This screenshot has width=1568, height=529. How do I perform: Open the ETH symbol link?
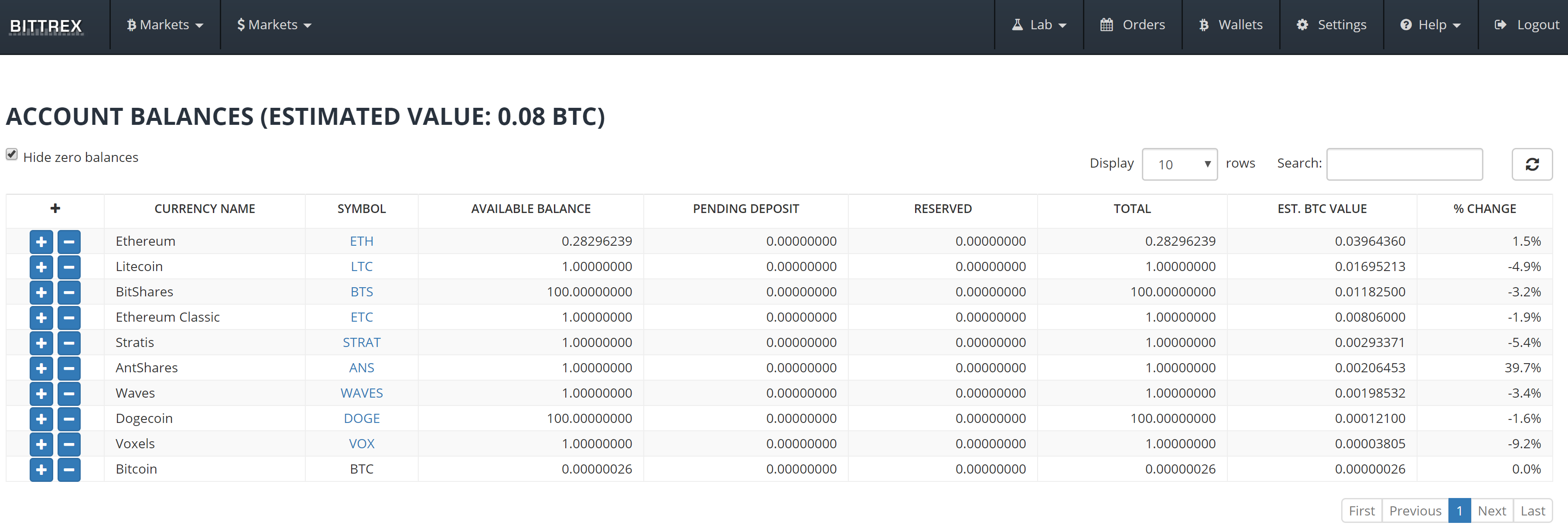coord(362,241)
